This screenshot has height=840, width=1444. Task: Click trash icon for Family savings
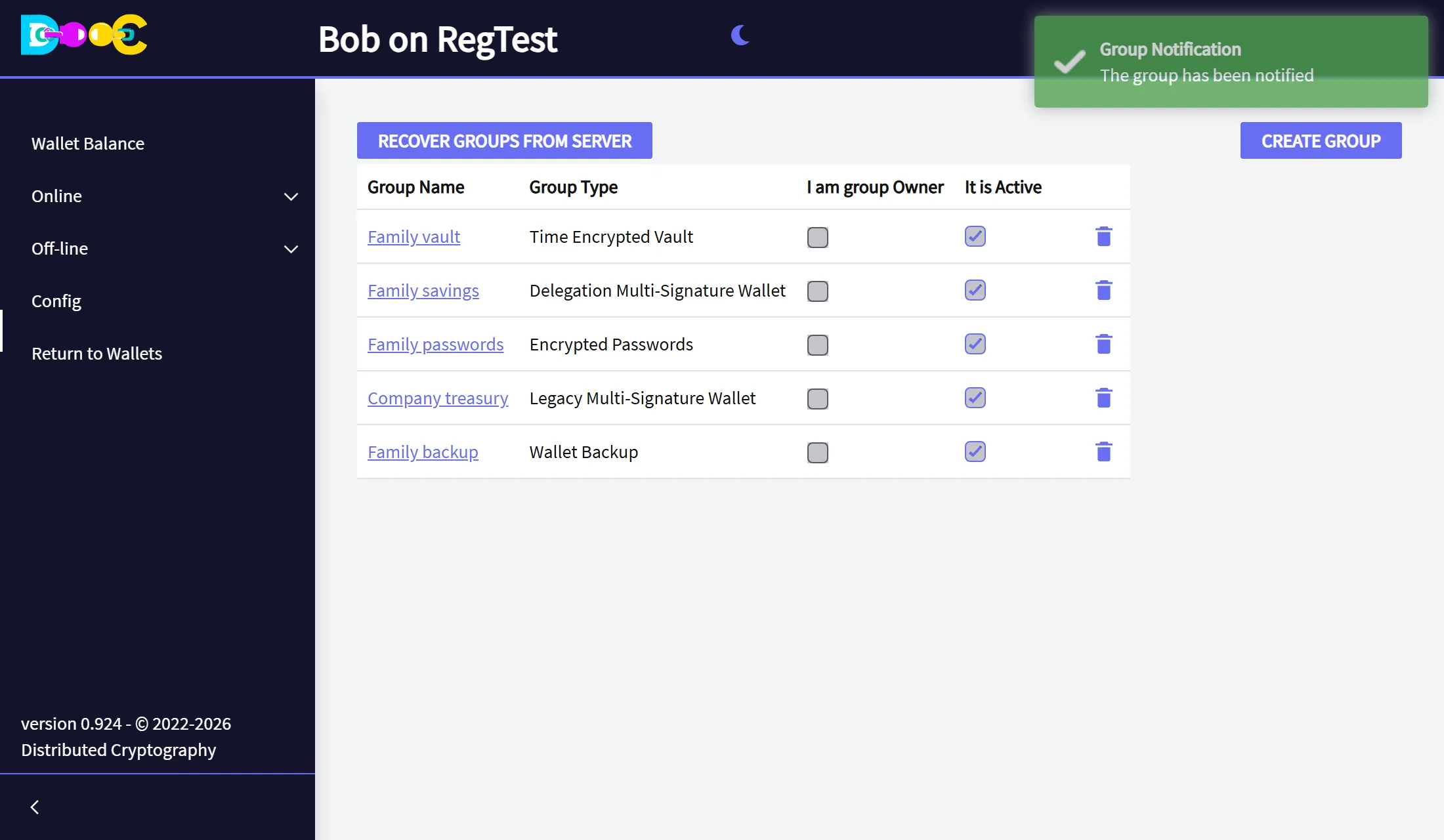click(x=1103, y=290)
